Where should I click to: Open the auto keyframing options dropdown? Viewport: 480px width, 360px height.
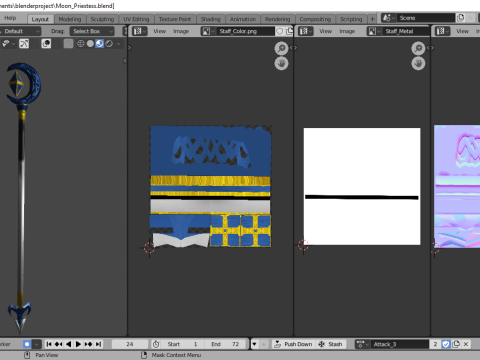click(36, 344)
